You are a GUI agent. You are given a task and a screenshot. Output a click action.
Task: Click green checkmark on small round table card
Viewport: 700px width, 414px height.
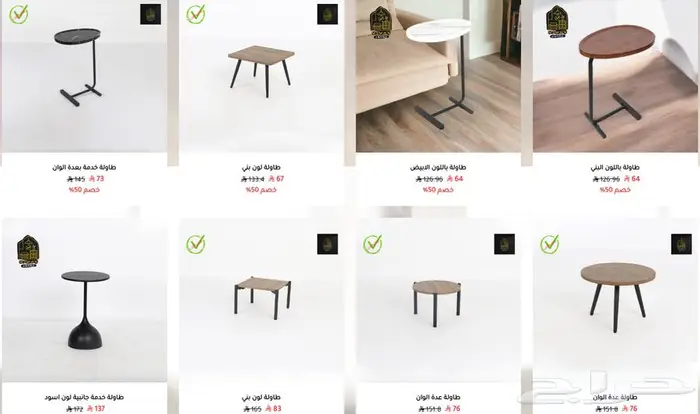(372, 244)
